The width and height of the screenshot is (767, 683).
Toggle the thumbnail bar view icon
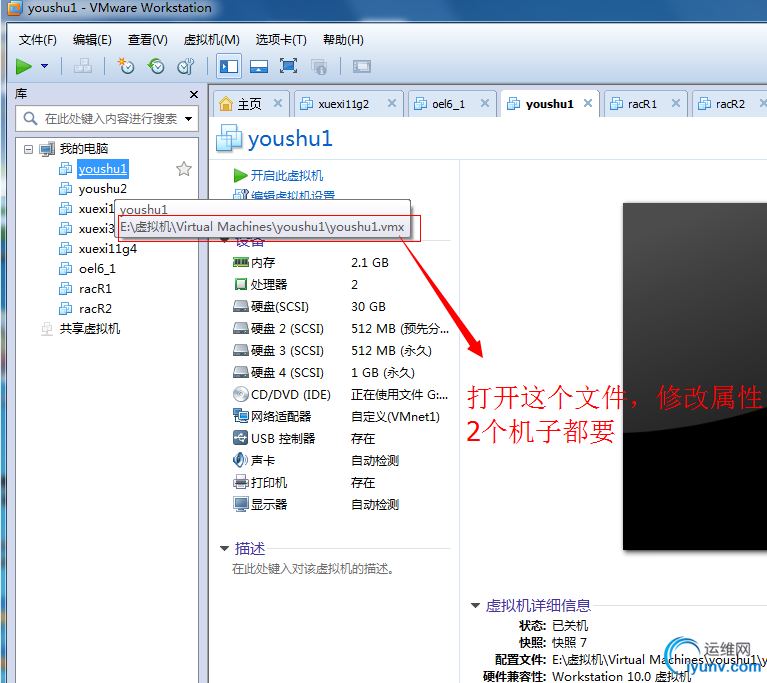(259, 66)
